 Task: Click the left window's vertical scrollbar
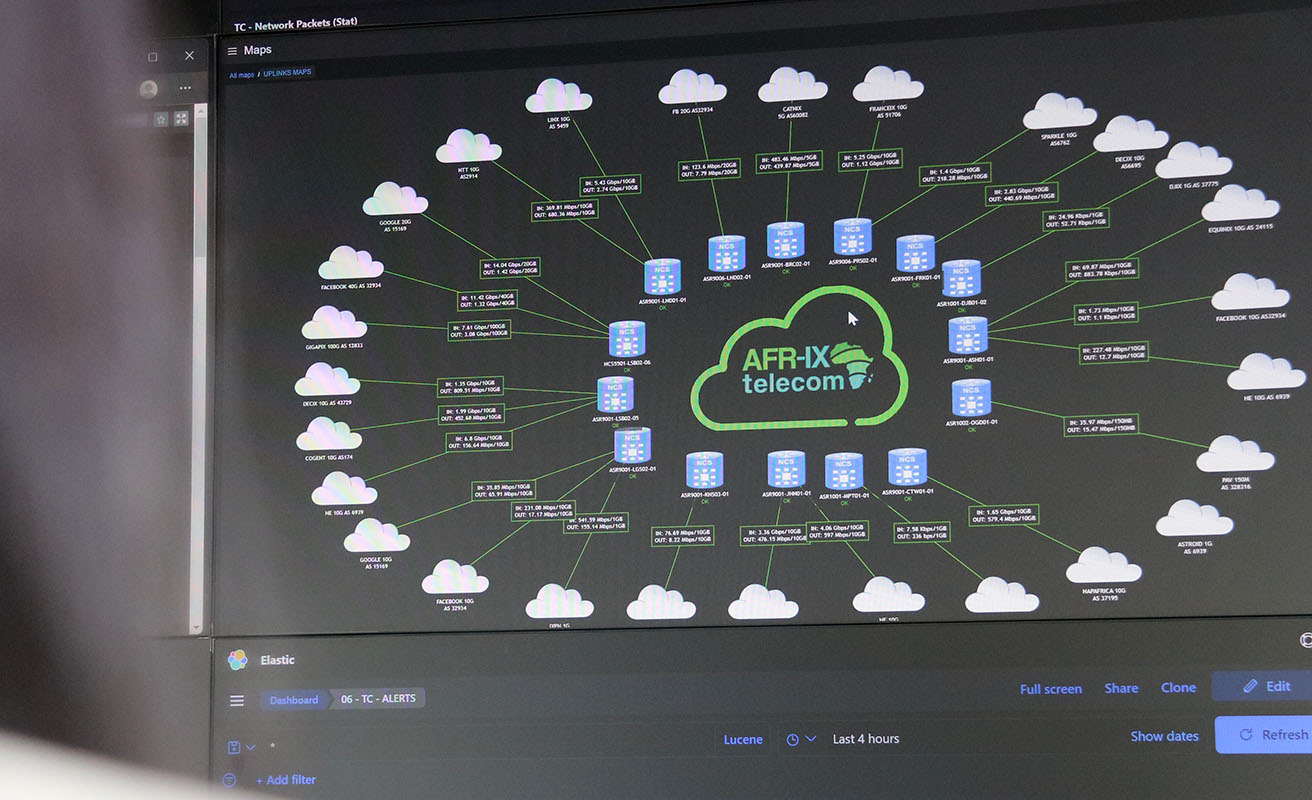200,370
